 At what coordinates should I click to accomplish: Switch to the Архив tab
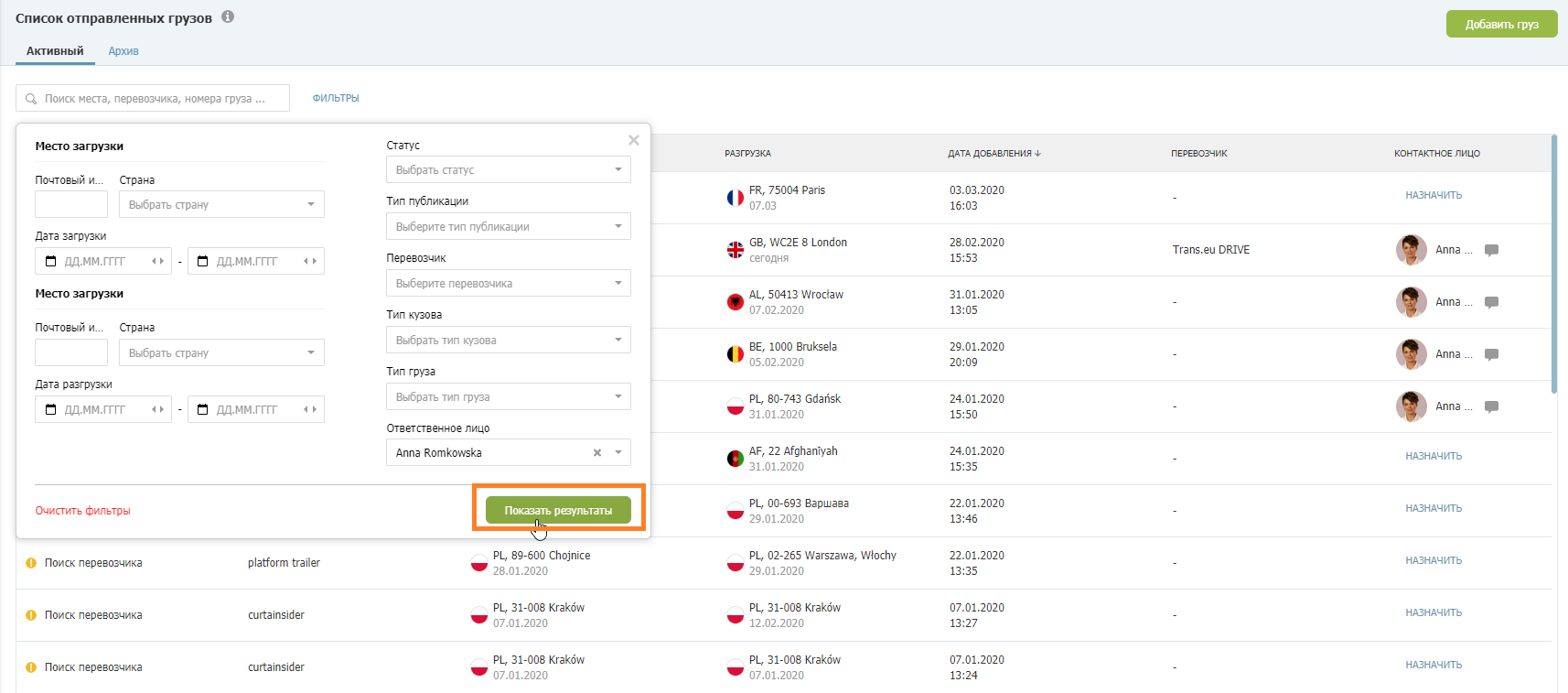click(124, 51)
